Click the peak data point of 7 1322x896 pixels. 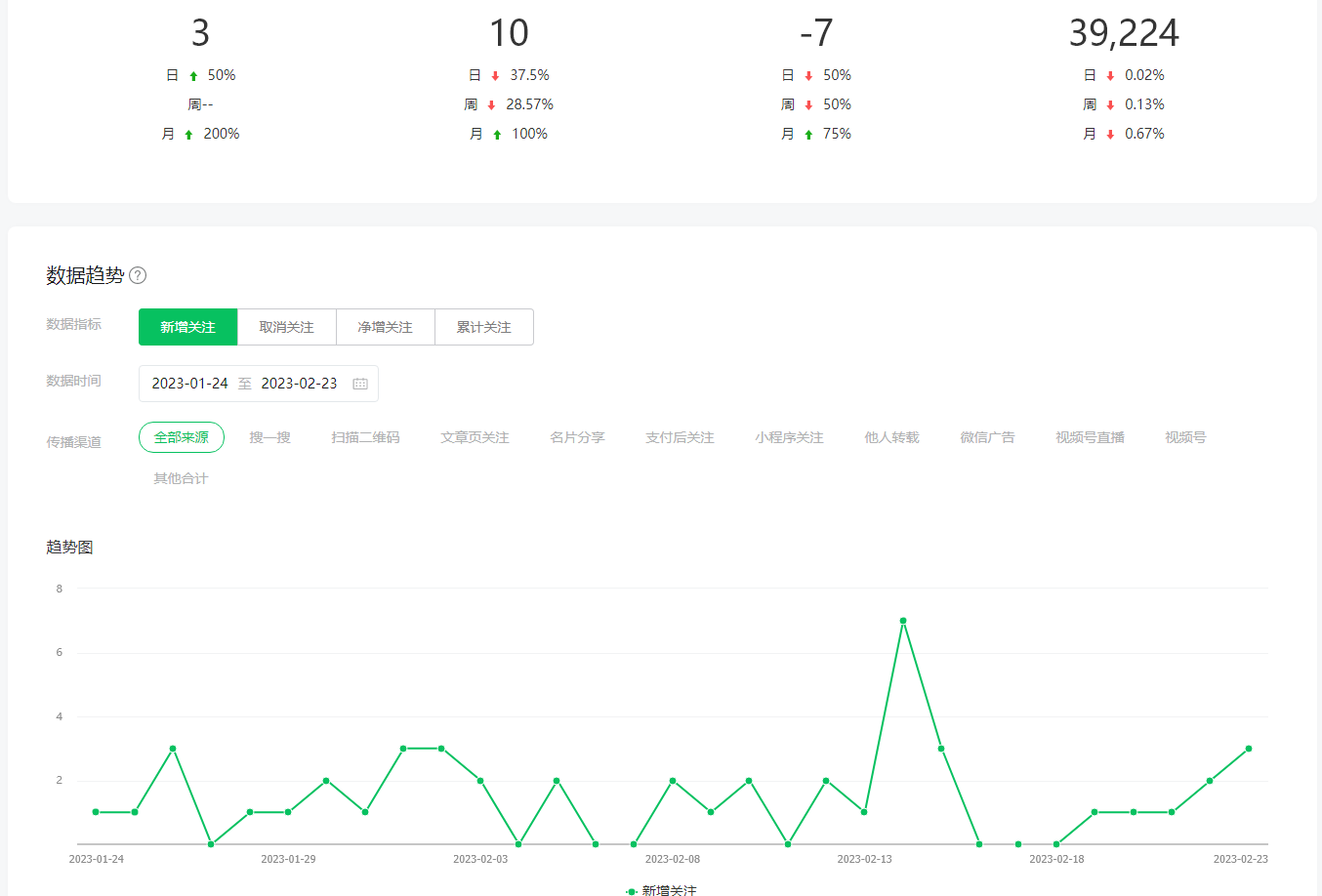click(x=903, y=621)
